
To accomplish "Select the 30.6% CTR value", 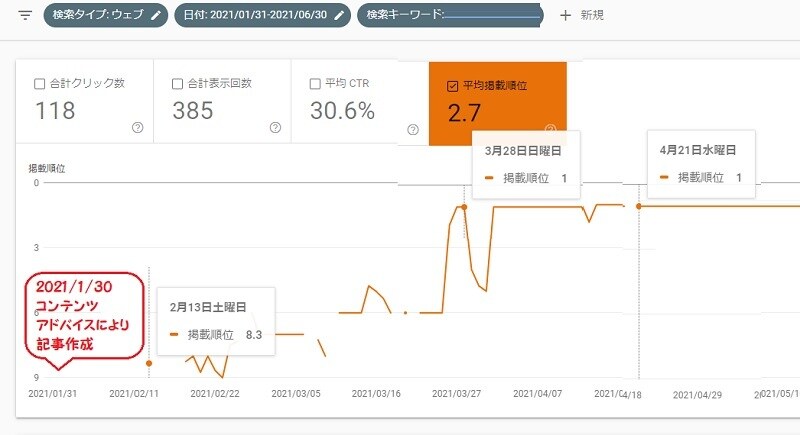I will (342, 111).
